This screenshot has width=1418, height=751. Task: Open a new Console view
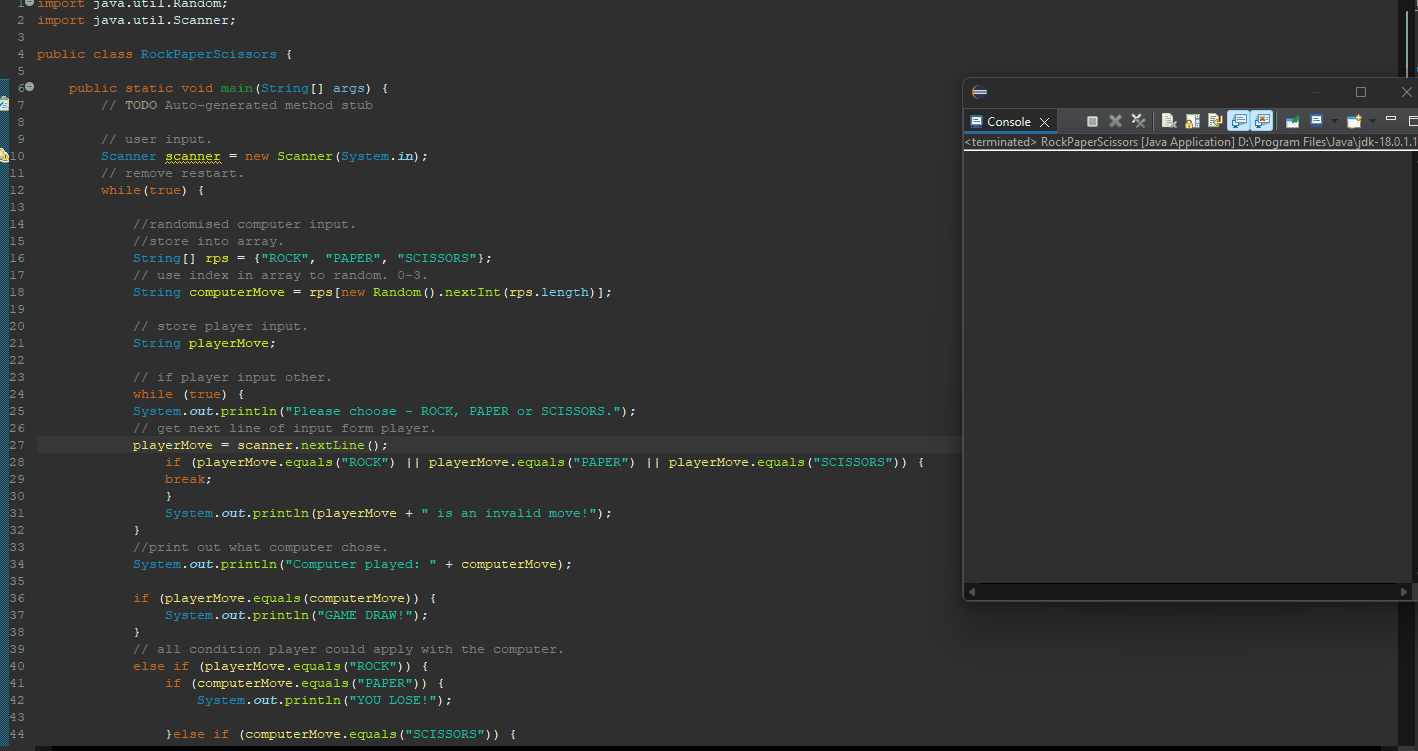1354,120
